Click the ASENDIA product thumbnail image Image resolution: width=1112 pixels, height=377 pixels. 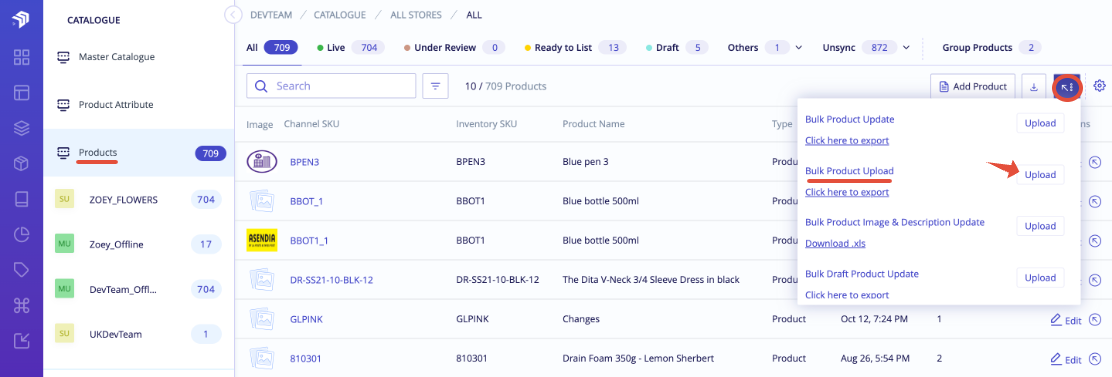click(261, 240)
